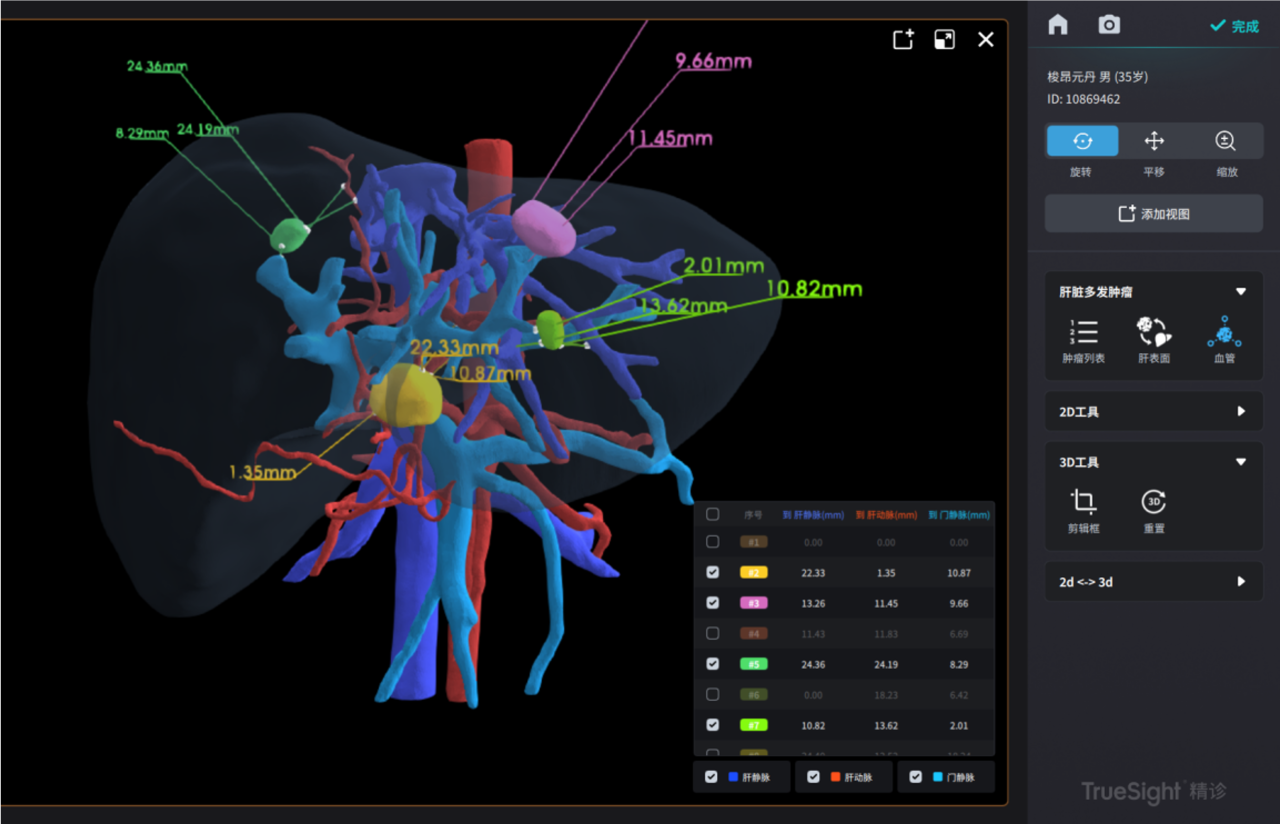Expand the 2d <-> 3d section
Viewport: 1280px width, 824px height.
pyautogui.click(x=1241, y=581)
